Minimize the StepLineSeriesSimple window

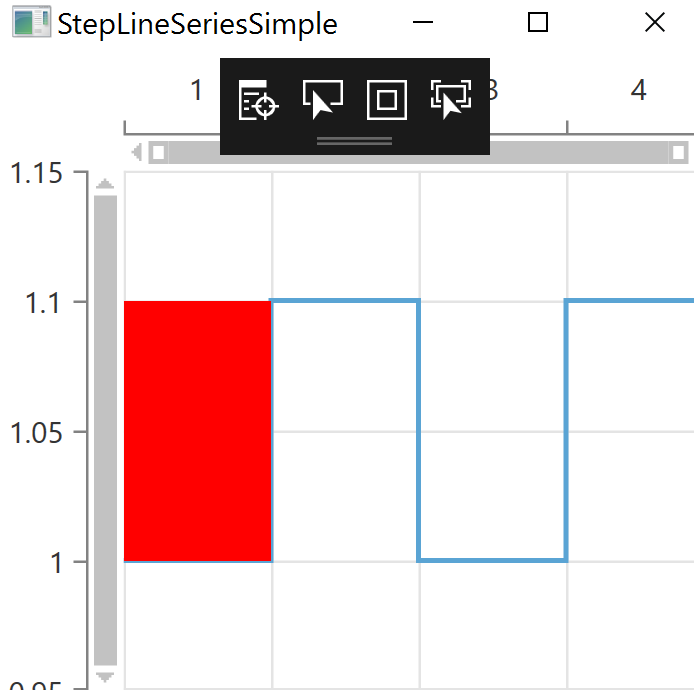tap(423, 23)
